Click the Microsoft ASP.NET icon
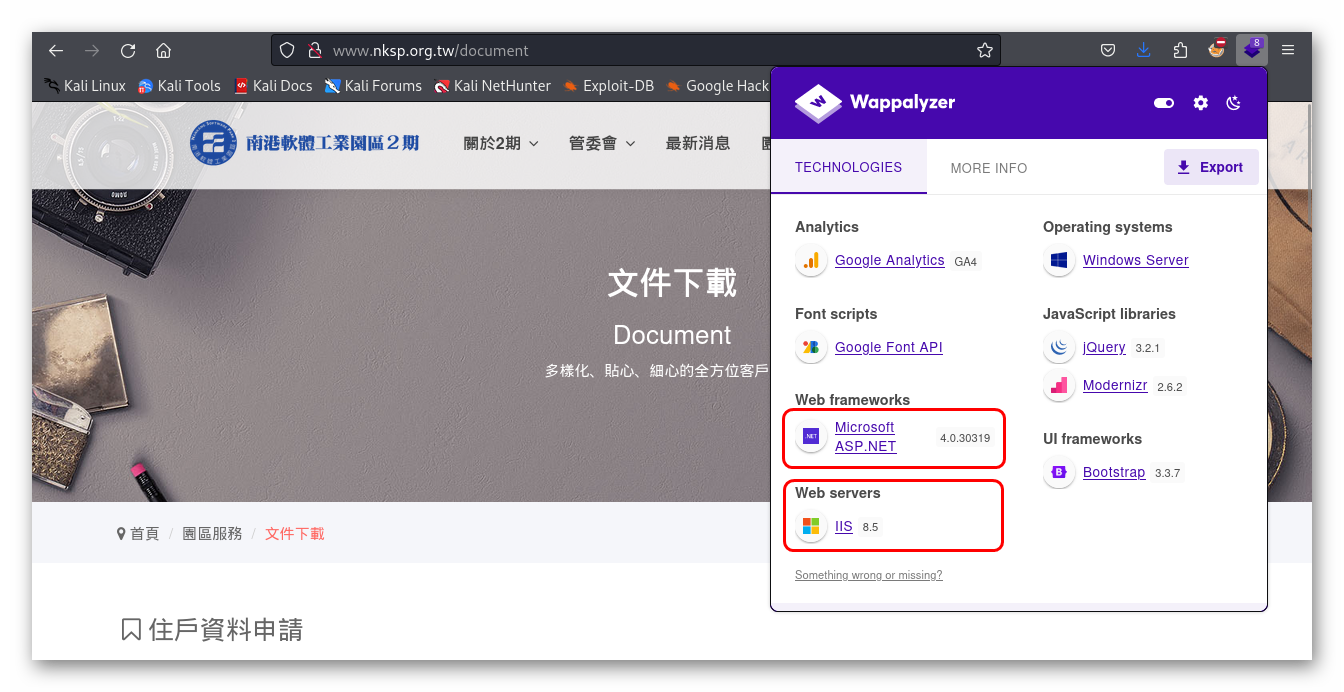 point(811,437)
